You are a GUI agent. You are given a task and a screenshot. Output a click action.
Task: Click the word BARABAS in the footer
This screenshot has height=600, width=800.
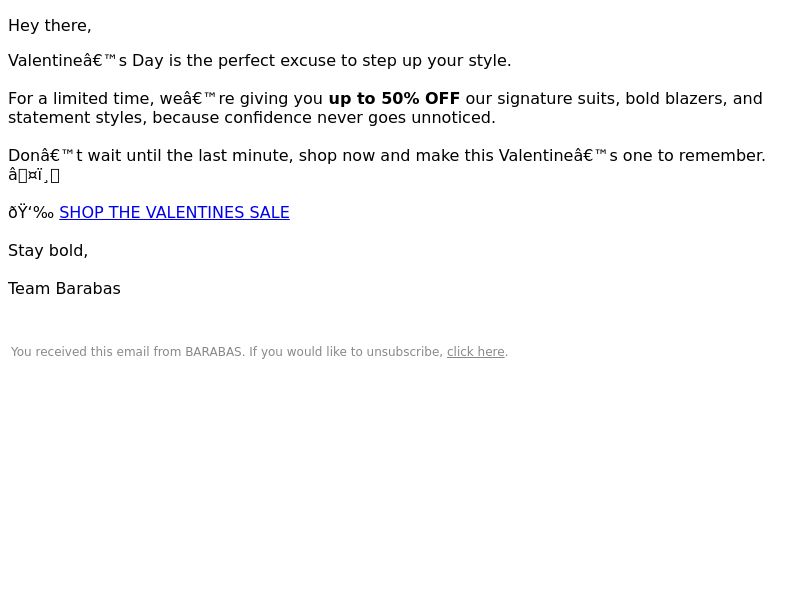[213, 352]
